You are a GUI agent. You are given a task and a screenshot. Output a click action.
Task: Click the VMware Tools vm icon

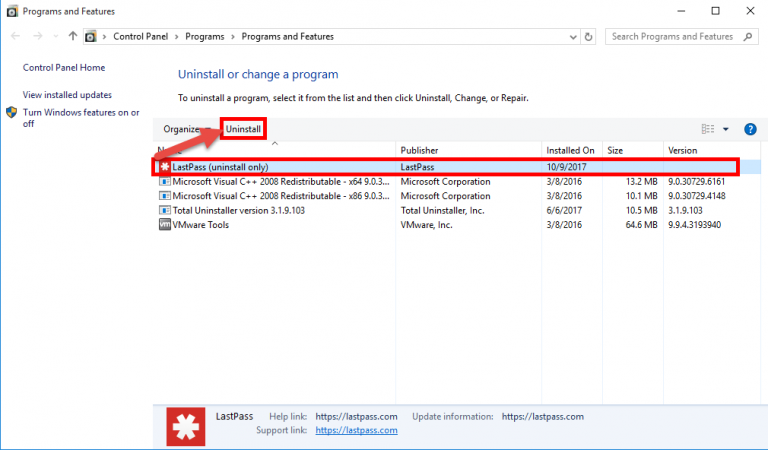pyautogui.click(x=165, y=225)
